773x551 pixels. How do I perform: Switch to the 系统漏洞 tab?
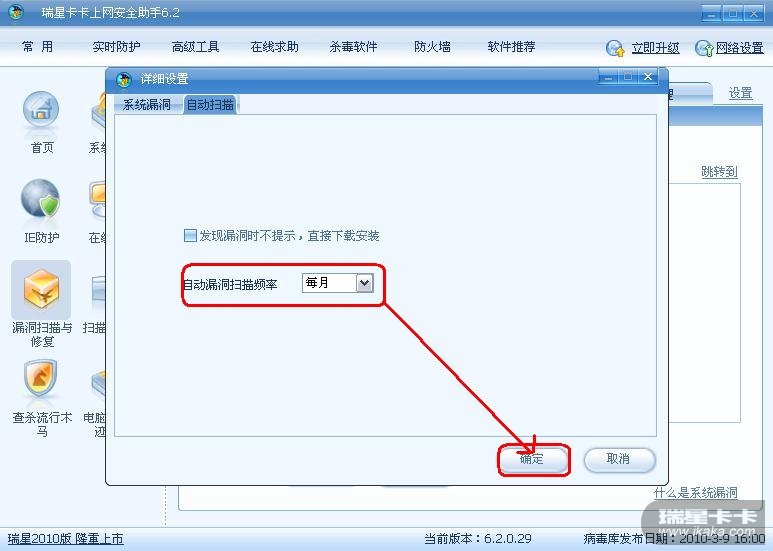(x=146, y=104)
